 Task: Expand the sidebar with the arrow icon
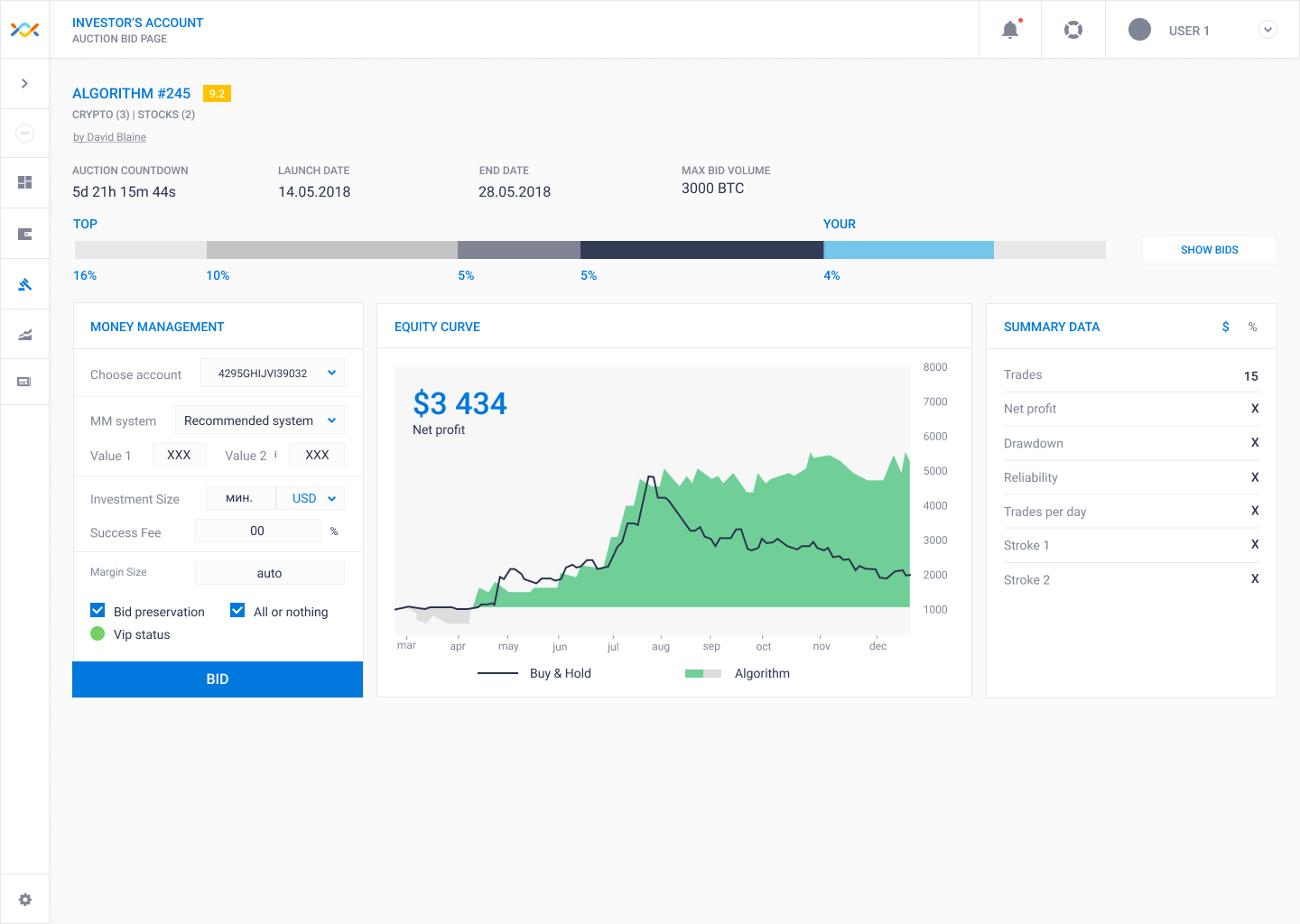tap(24, 83)
